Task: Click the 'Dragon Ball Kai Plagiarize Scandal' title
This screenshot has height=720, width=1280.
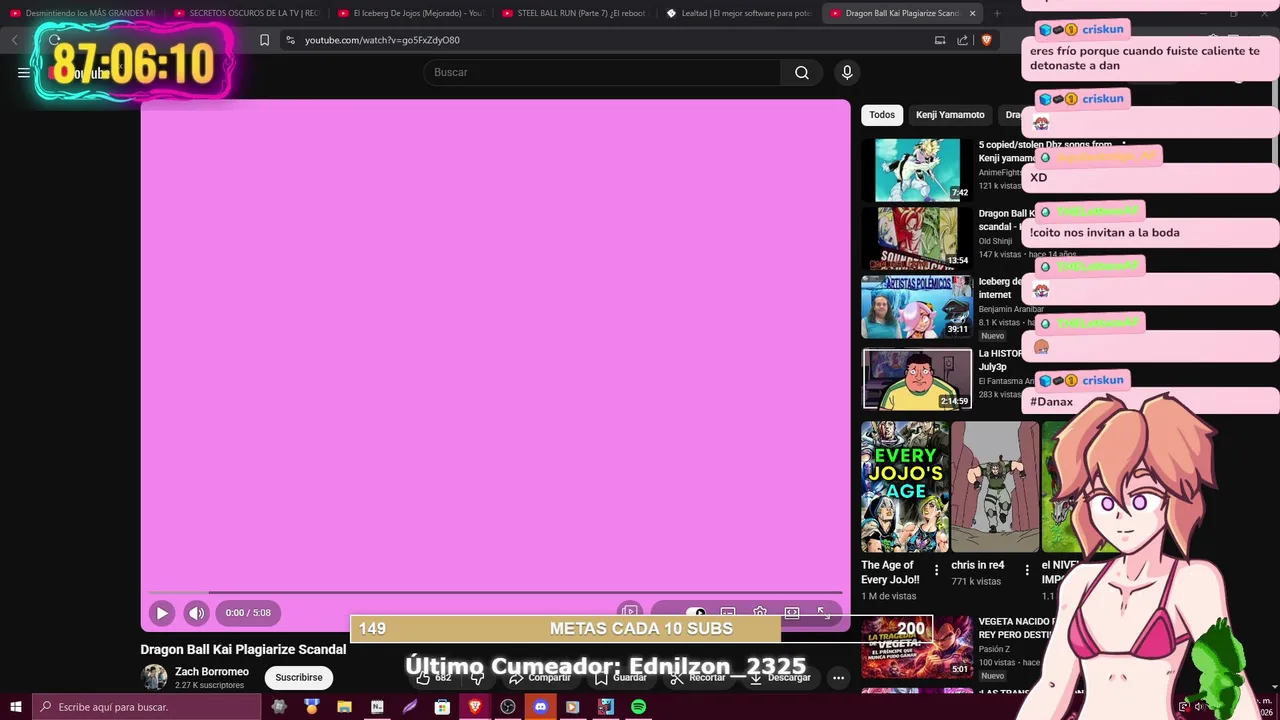Action: (243, 649)
